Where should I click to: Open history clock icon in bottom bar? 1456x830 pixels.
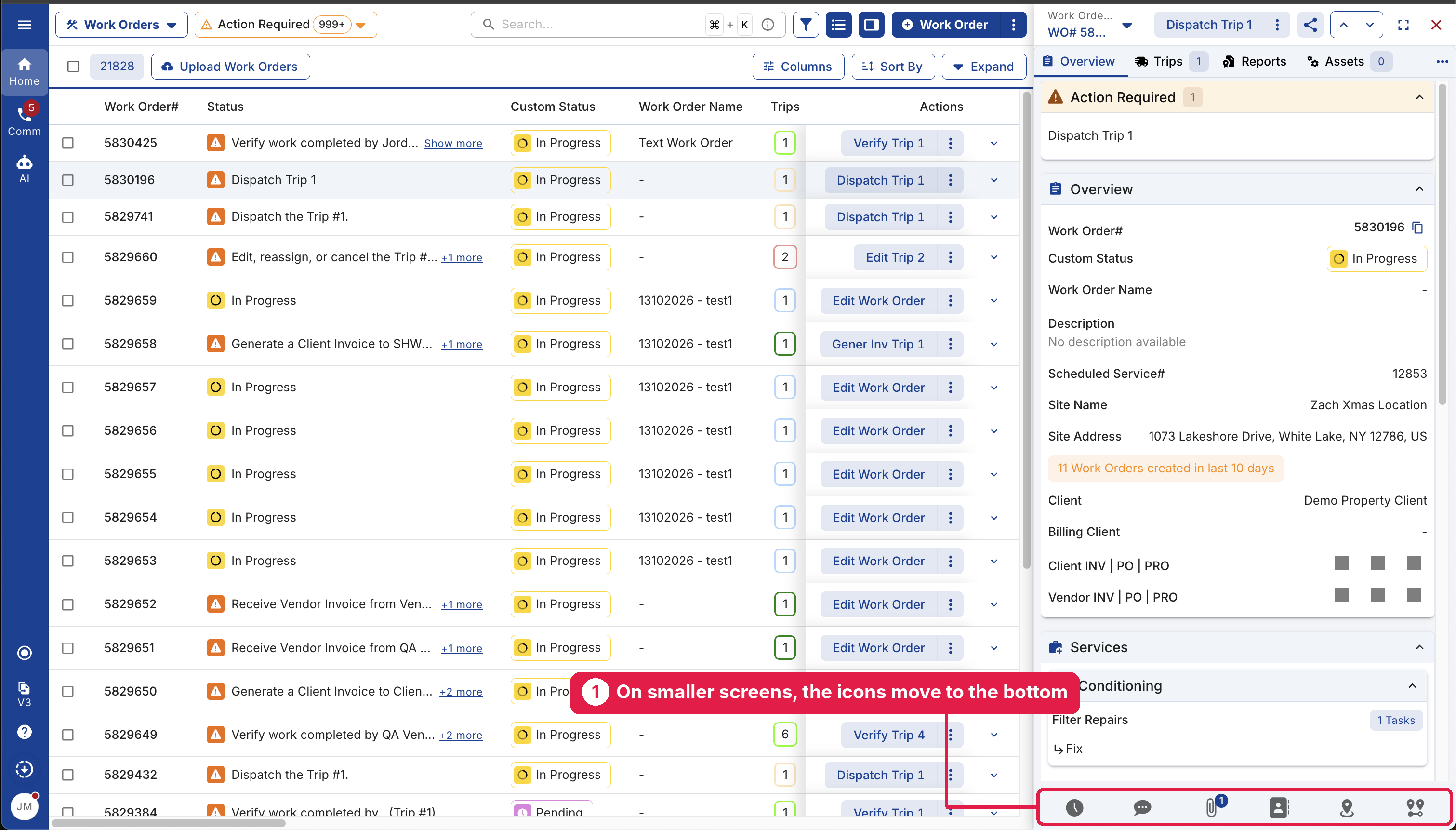[x=1074, y=807]
